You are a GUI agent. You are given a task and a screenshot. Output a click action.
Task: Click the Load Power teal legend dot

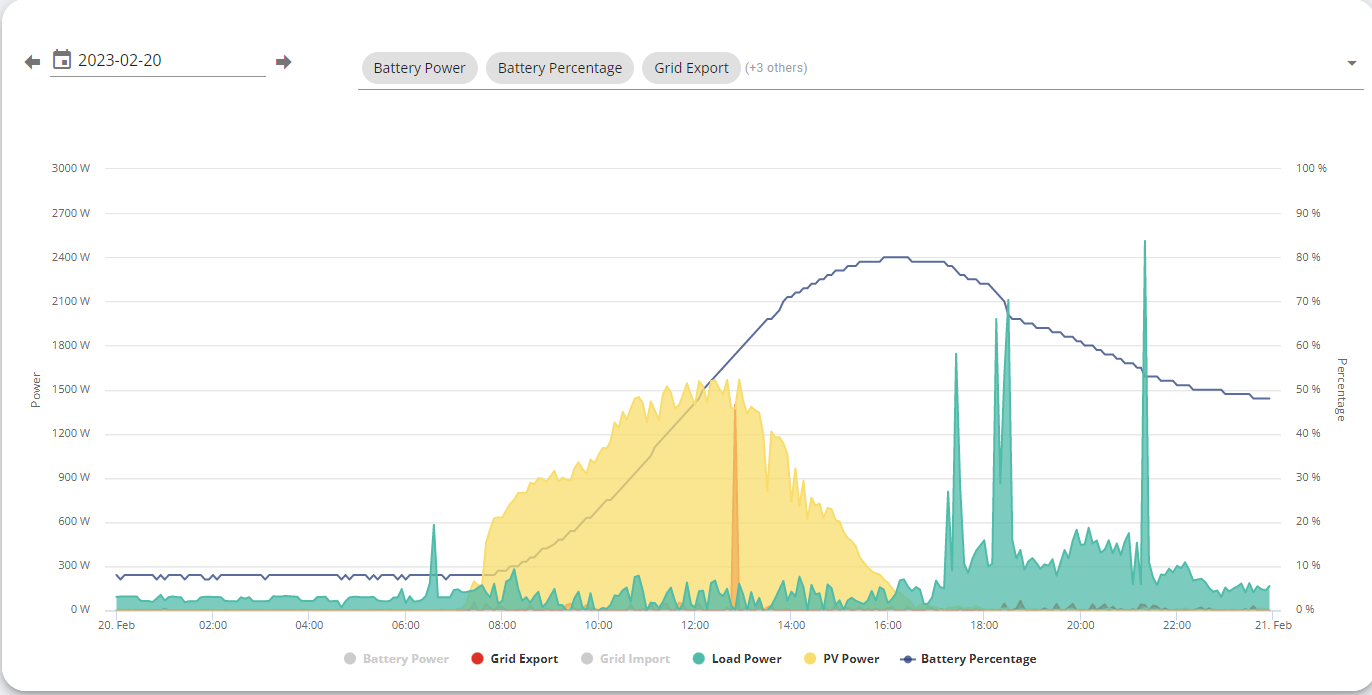click(698, 659)
